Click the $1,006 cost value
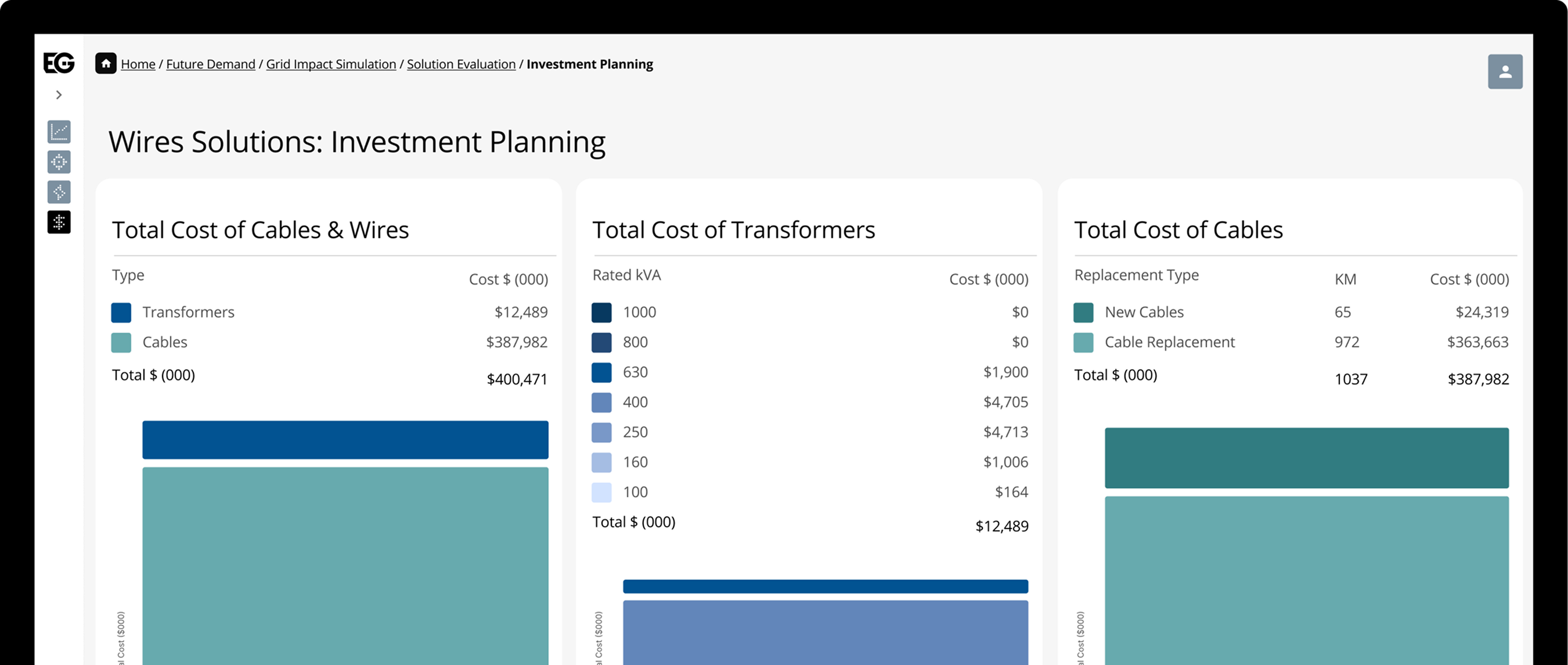This screenshot has height=665, width=1568. [x=1005, y=462]
